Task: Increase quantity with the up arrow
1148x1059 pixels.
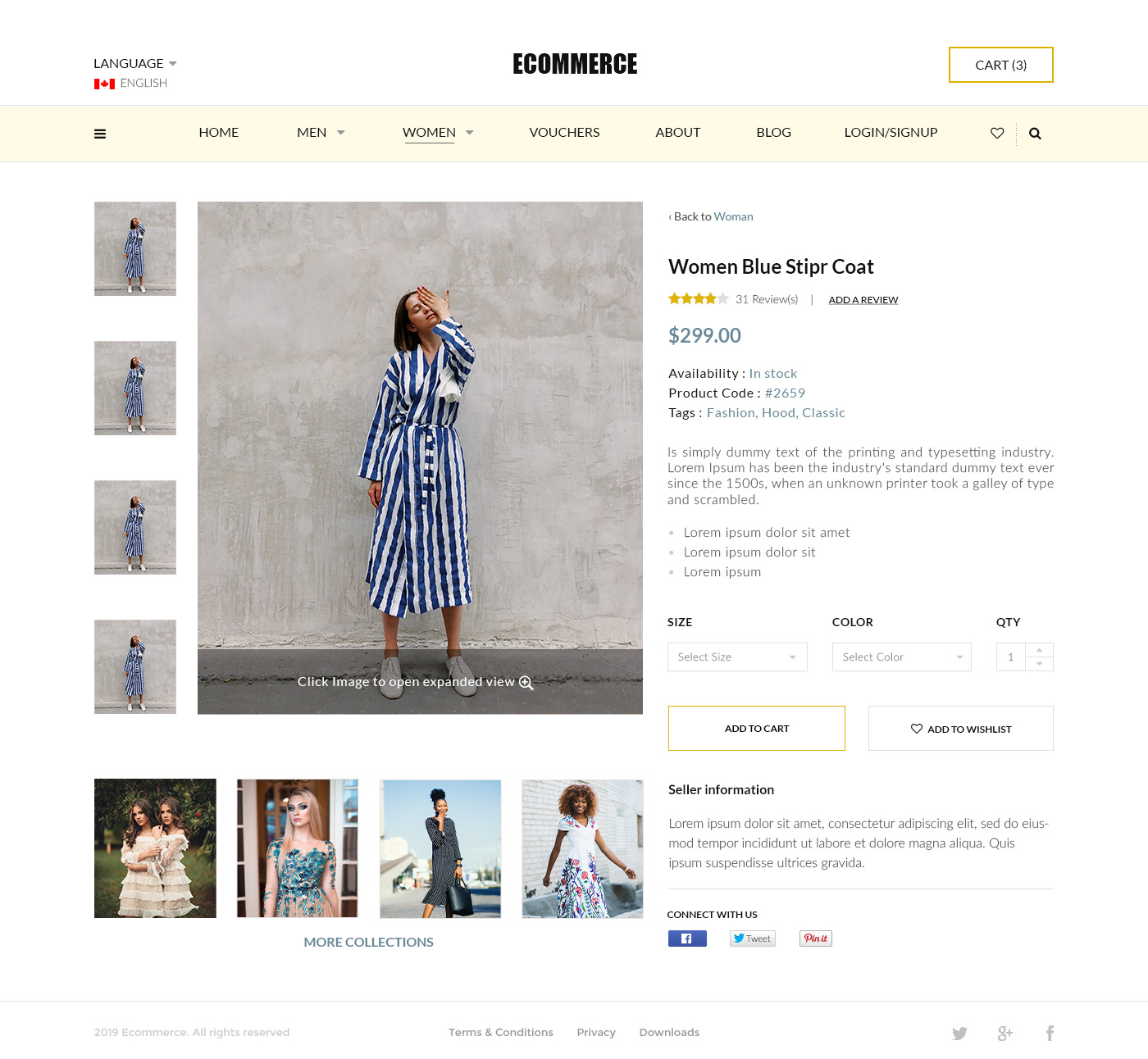Action: (1039, 650)
